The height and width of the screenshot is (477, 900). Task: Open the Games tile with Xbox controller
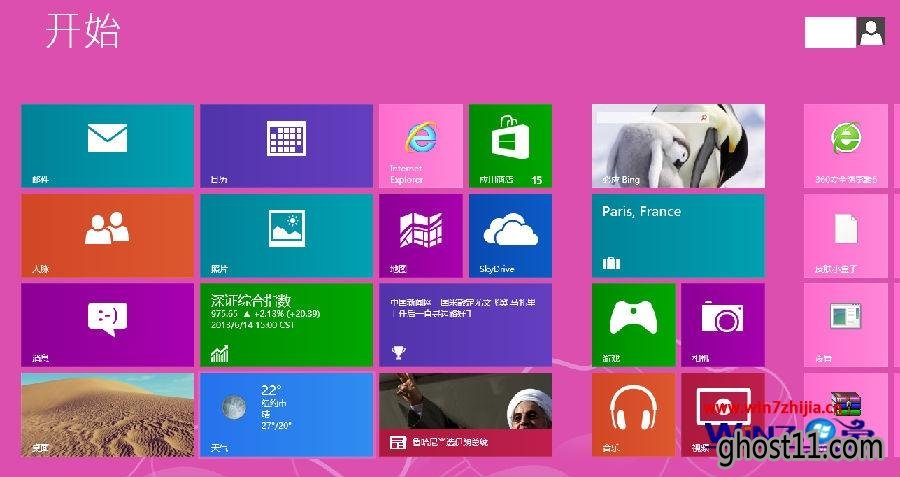634,325
